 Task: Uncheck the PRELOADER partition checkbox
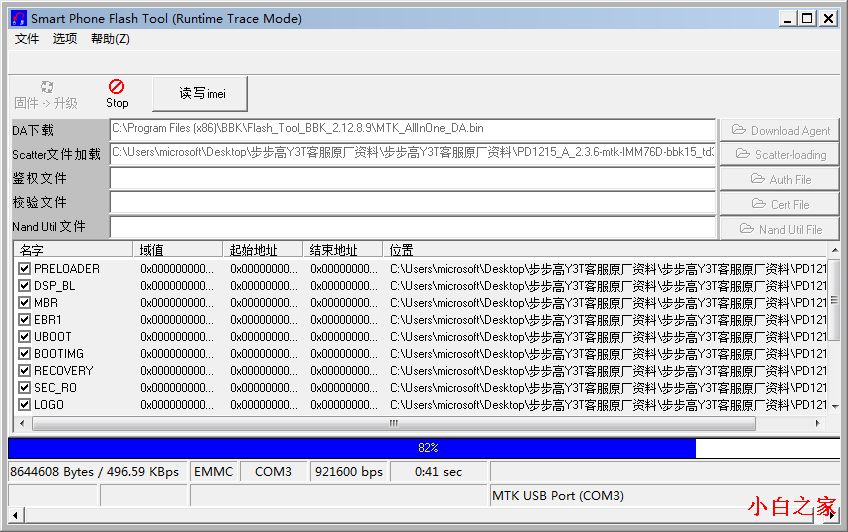pyautogui.click(x=24, y=268)
